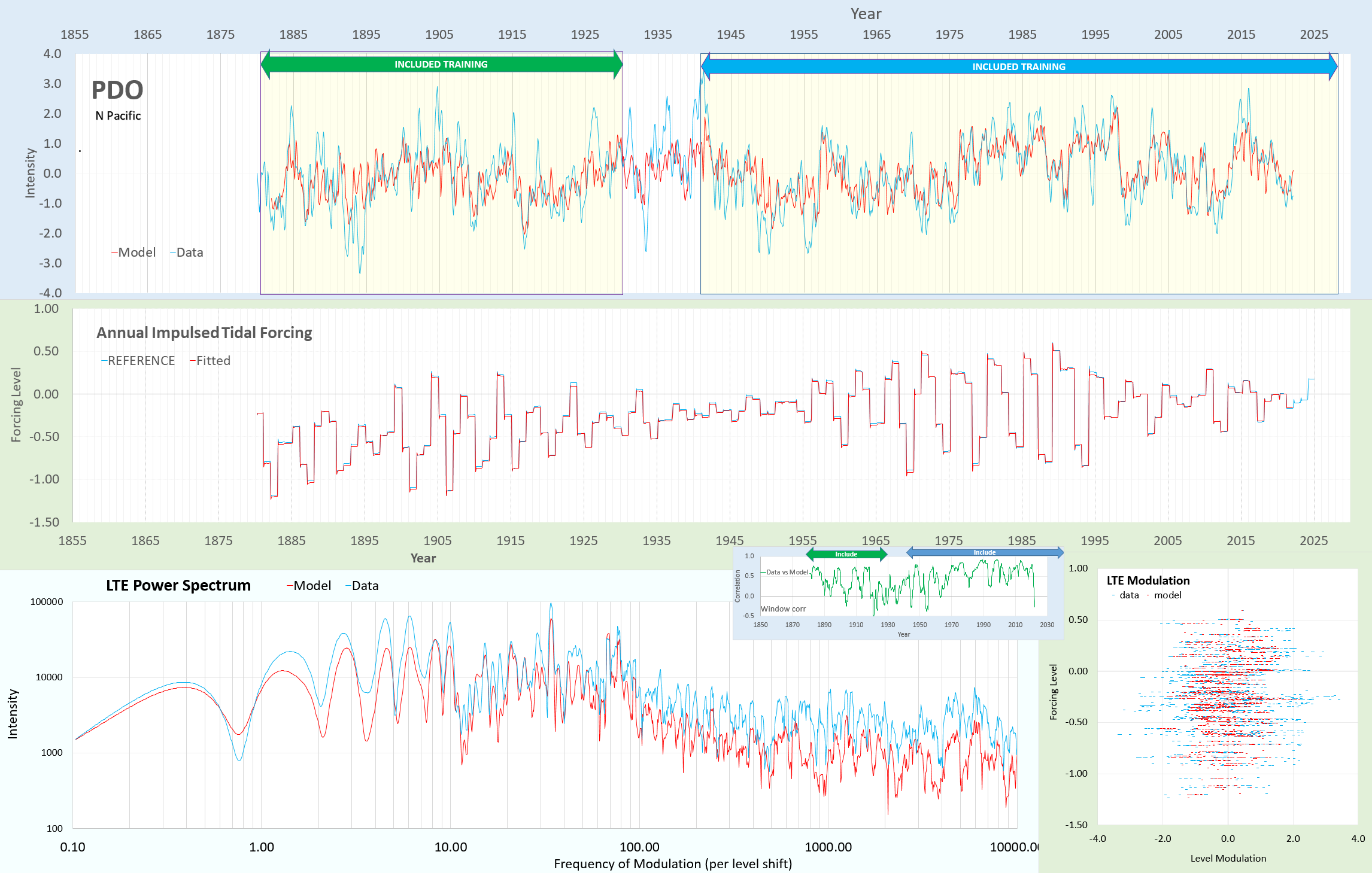Click blue Include arrow in correlation inset

[984, 552]
